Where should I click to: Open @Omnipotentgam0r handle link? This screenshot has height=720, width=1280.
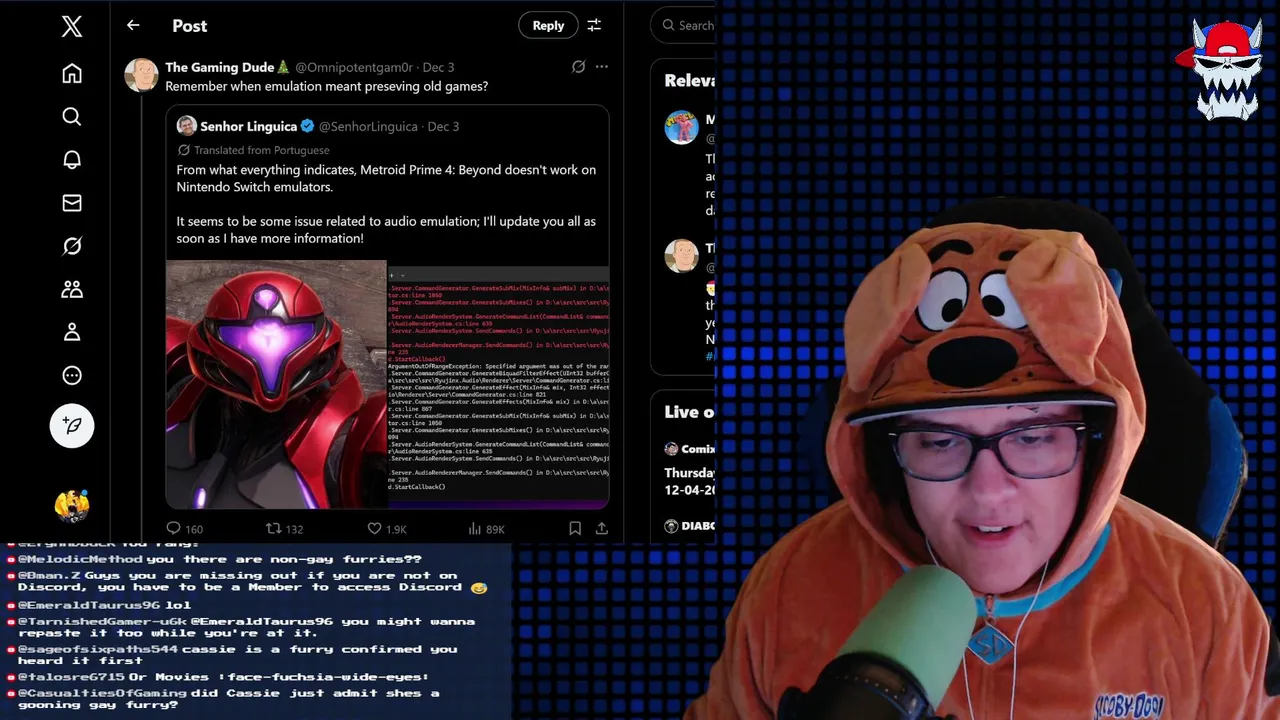click(354, 67)
